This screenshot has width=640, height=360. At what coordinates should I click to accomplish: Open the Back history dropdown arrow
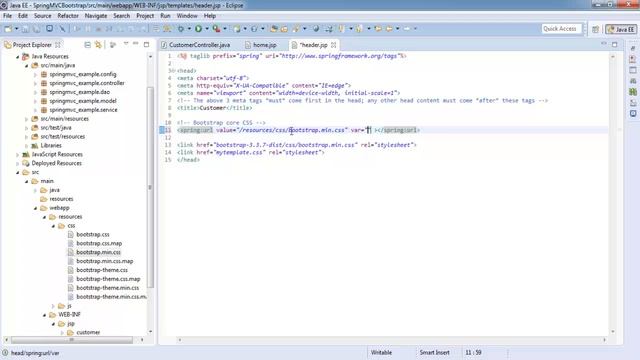tap(398, 29)
